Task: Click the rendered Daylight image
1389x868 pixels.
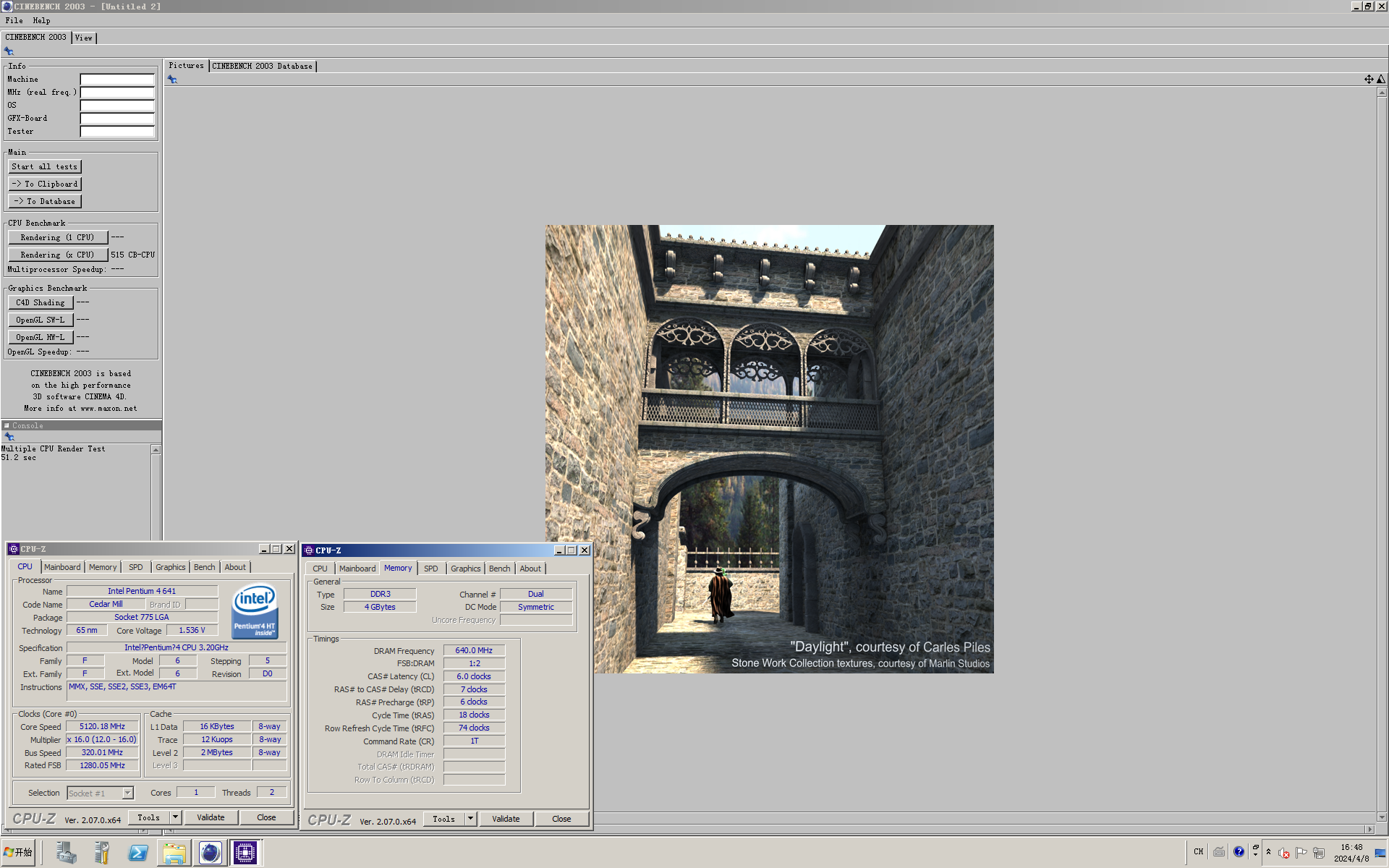Action: coord(769,449)
